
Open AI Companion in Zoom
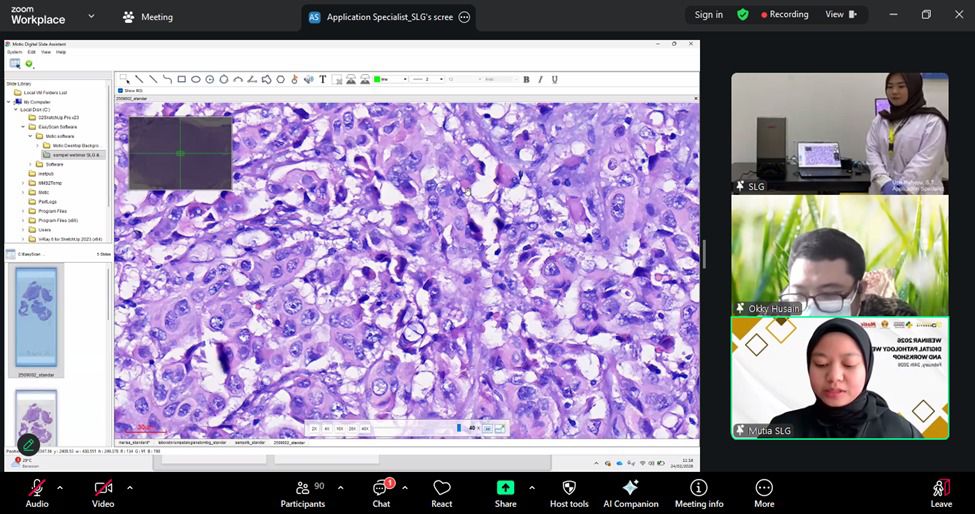coord(630,492)
